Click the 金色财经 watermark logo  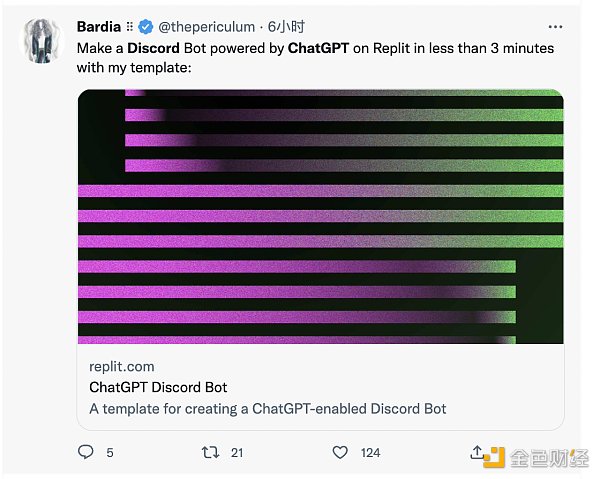(x=536, y=457)
